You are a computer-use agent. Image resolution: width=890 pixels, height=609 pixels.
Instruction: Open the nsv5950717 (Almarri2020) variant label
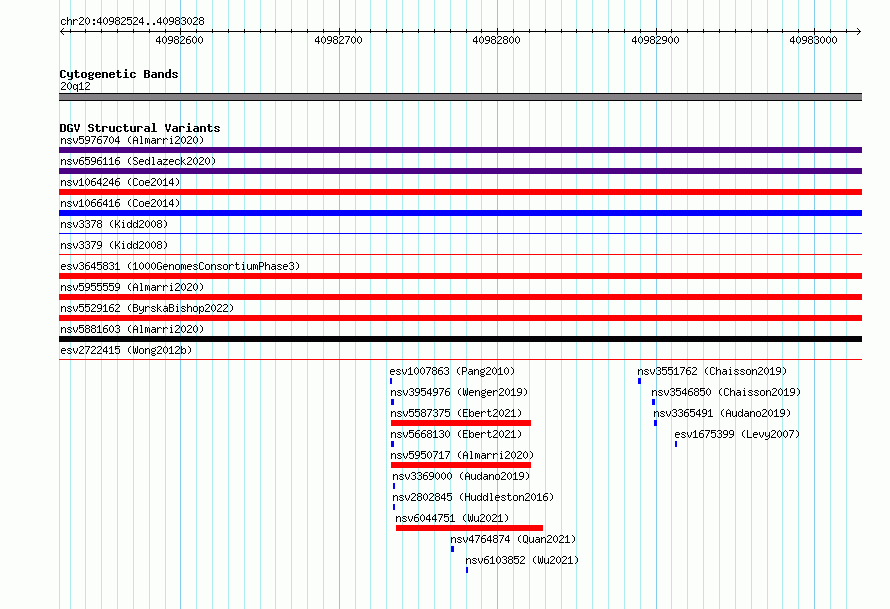(x=462, y=455)
